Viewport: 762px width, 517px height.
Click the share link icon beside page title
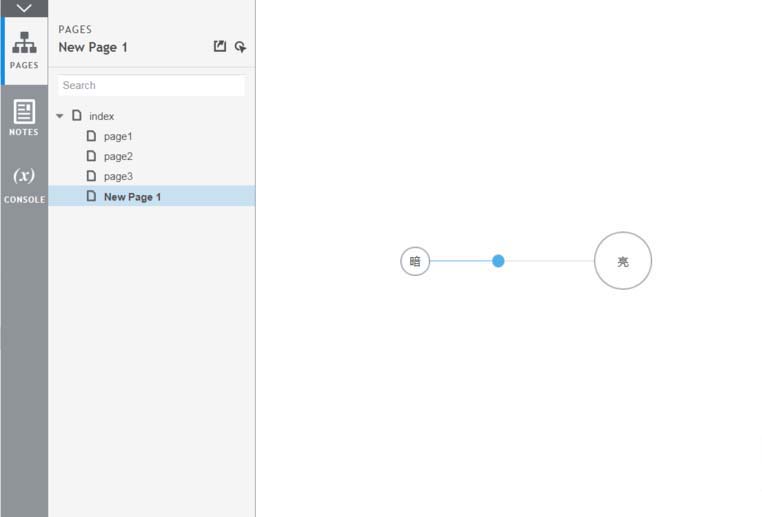pyautogui.click(x=220, y=47)
